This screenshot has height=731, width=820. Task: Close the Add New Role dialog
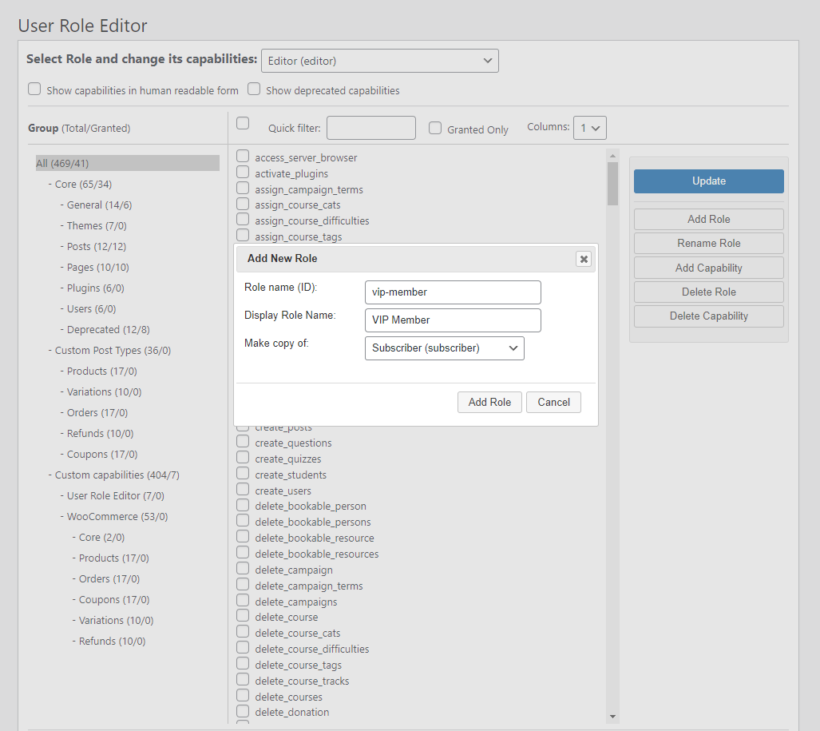[584, 259]
